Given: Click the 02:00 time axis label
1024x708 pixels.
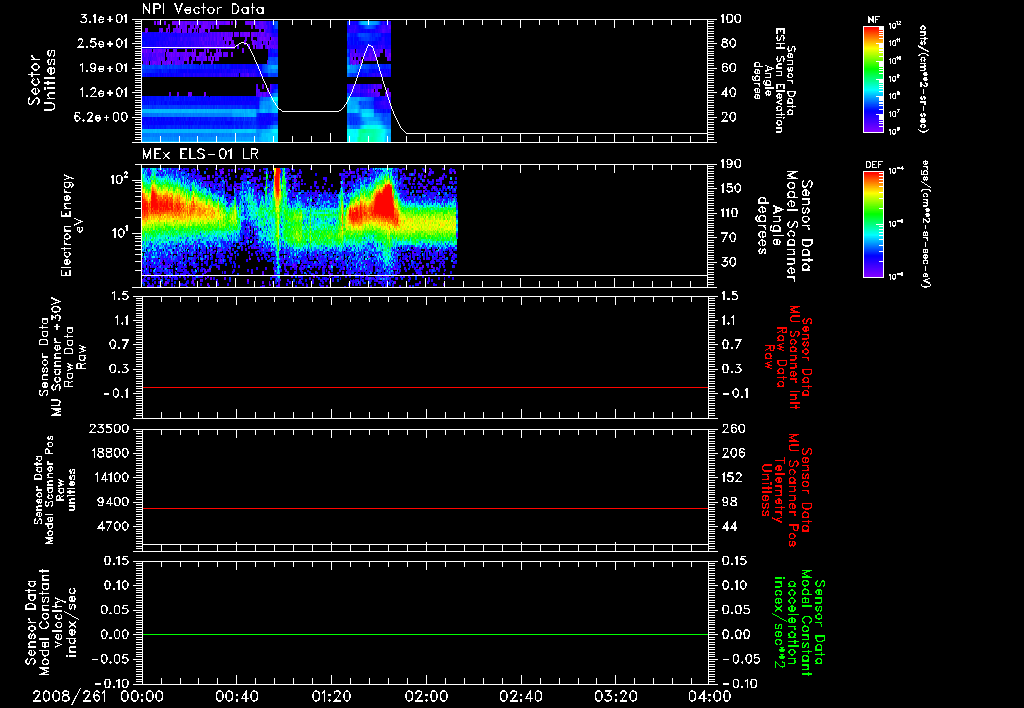Looking at the screenshot, I should click(426, 697).
